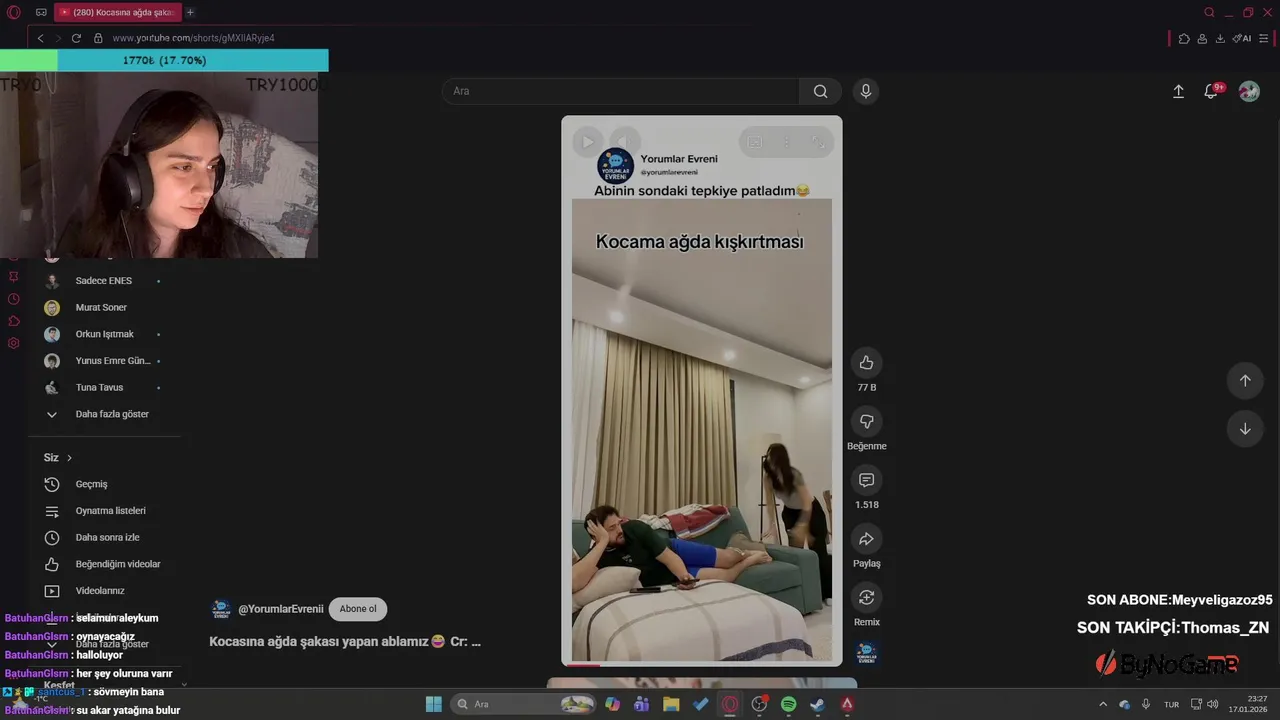
Task: Click the Abone ol subscribe button
Action: pyautogui.click(x=358, y=609)
